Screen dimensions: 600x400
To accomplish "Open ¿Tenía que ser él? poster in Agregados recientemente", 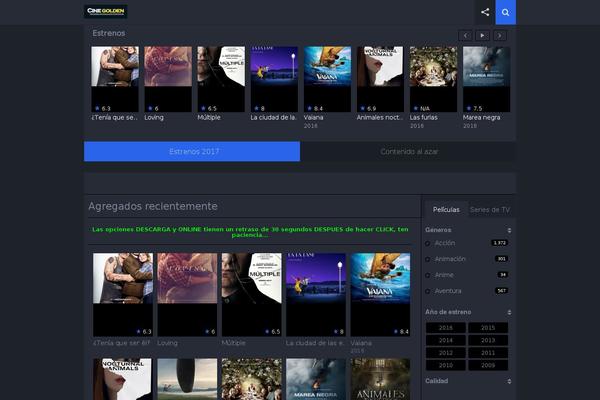I will coord(123,294).
